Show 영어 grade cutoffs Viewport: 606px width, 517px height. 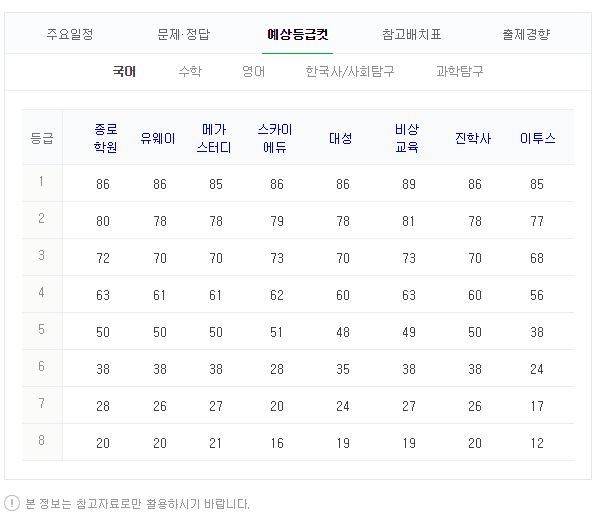[x=253, y=71]
